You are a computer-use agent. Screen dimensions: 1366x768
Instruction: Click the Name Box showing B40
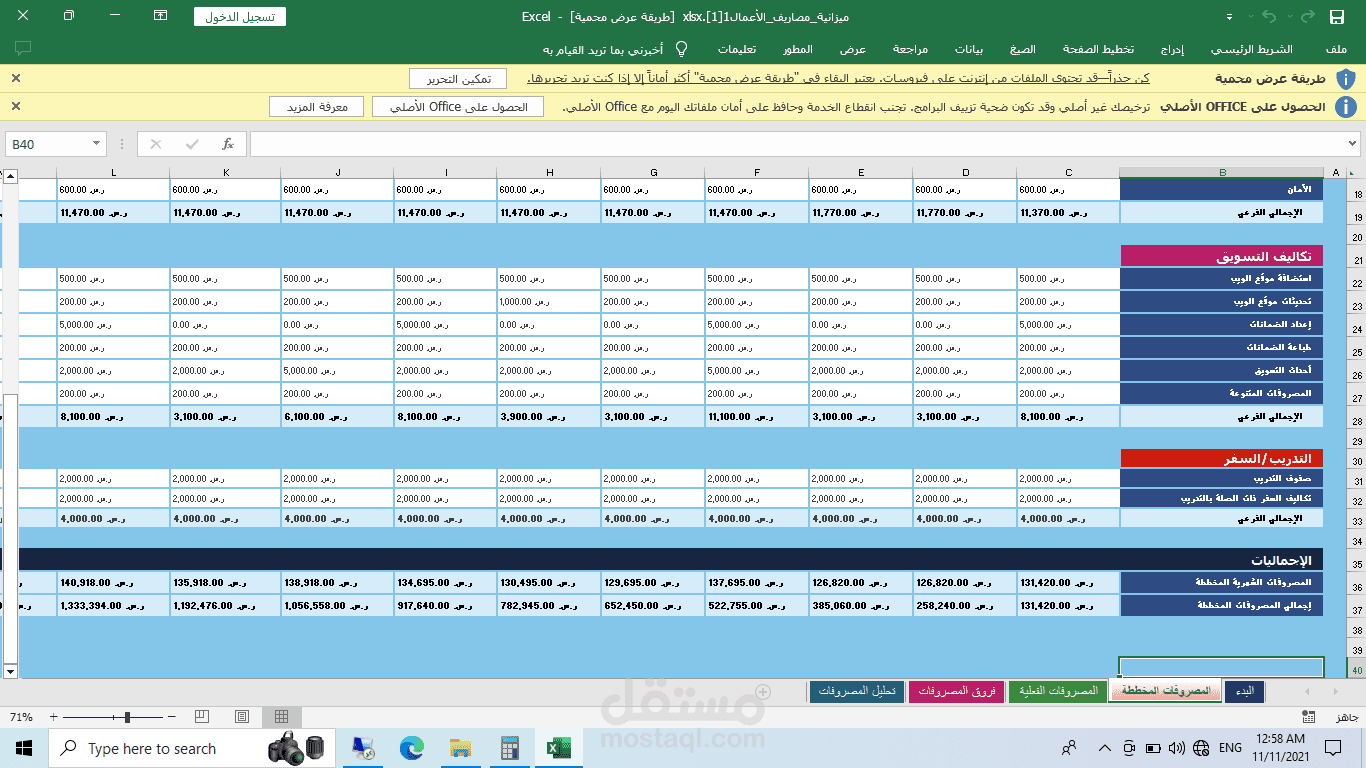click(x=46, y=144)
